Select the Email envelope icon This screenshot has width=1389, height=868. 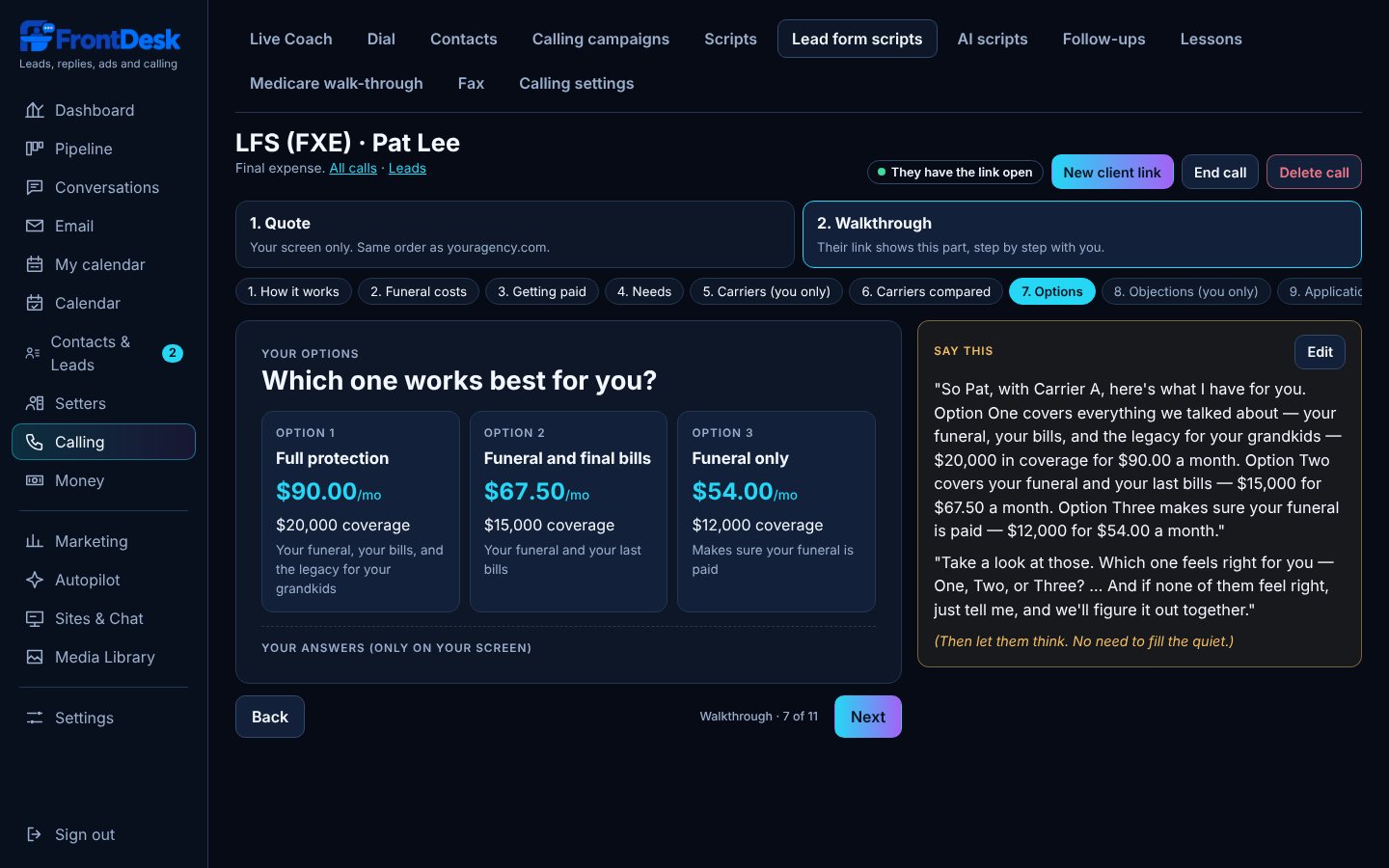pos(35,226)
